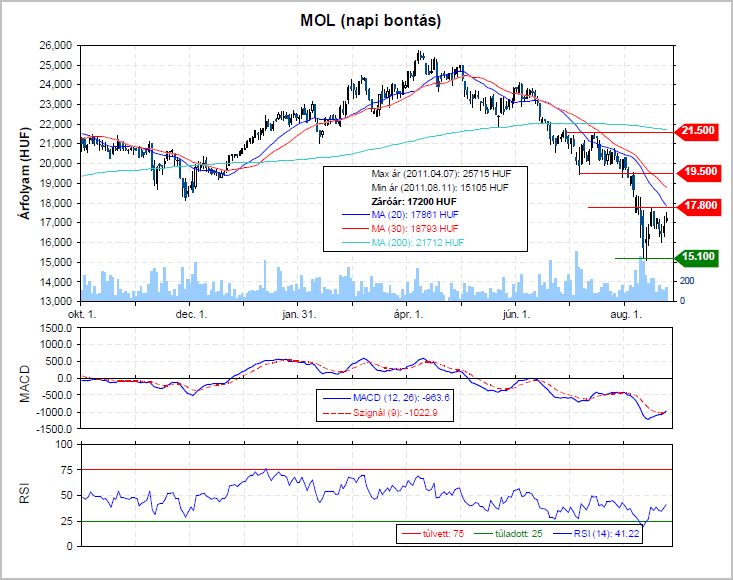
Task: Click the 18,000 price axis label
Action: pos(56,203)
